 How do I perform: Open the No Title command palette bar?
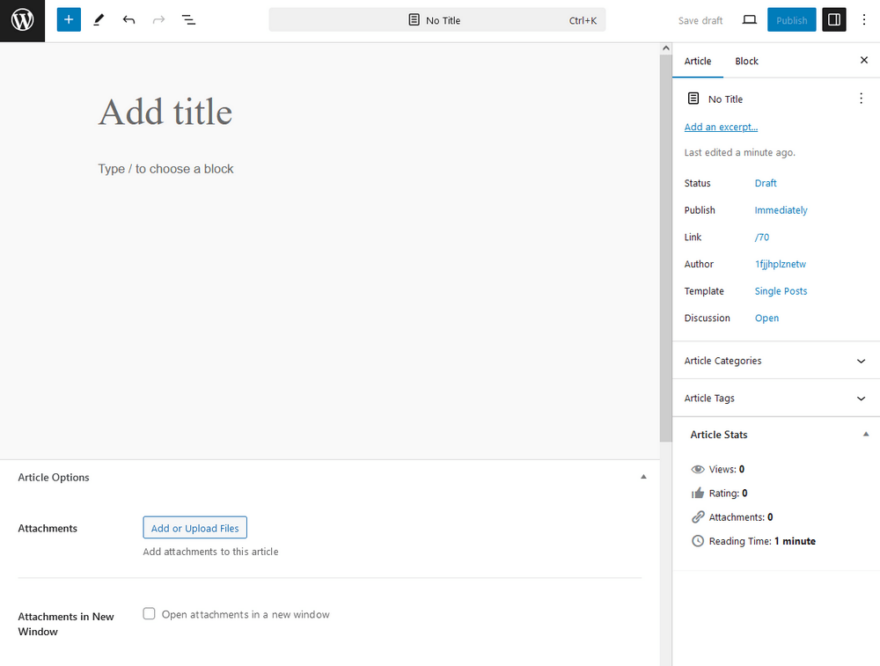pos(434,19)
